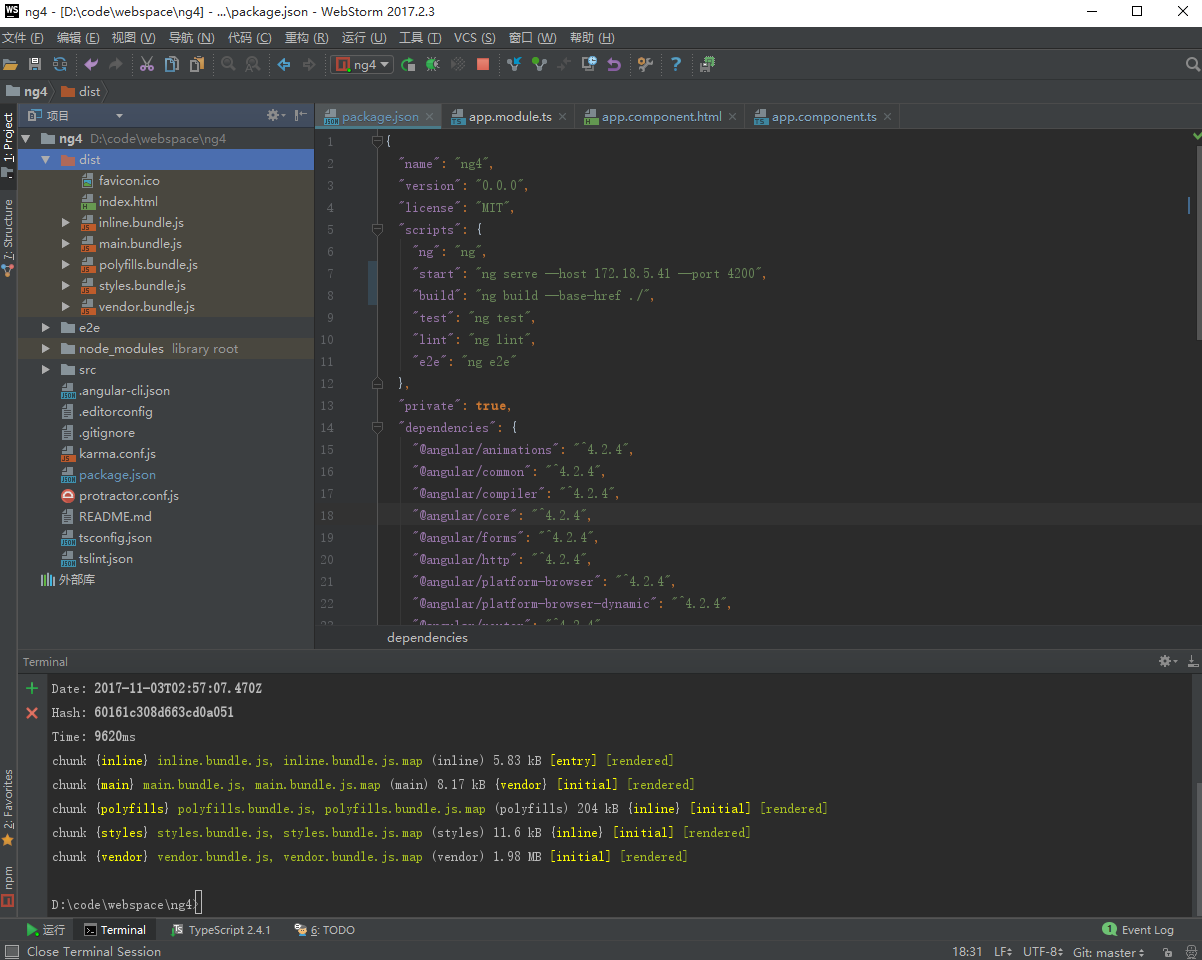Toggle tool window buttons at bottom-left corner
The width and height of the screenshot is (1202, 960).
tap(11, 952)
